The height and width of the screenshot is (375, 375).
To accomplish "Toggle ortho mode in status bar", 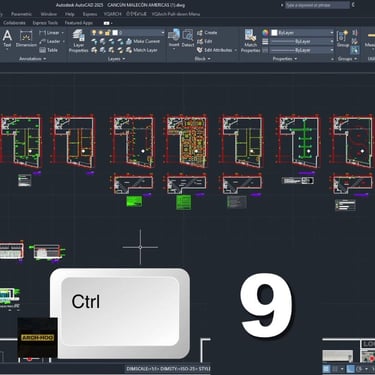I will point(351,369).
